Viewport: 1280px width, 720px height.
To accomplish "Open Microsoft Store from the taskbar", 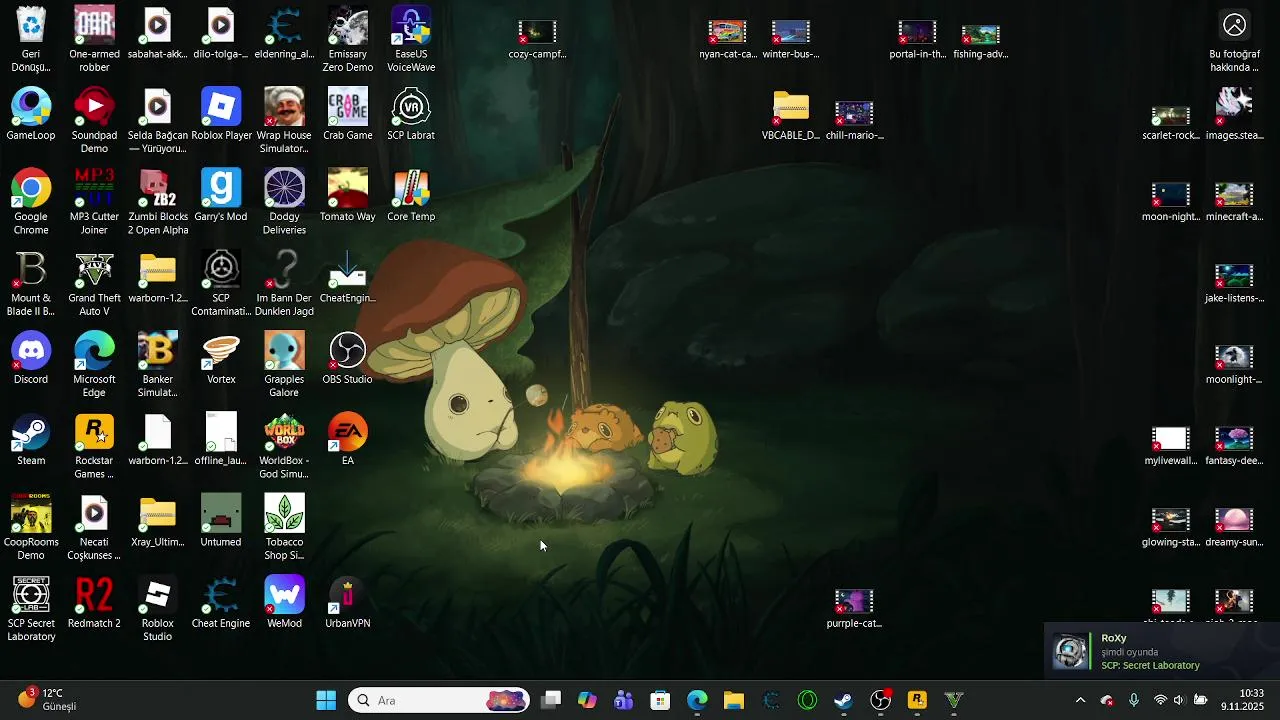I will click(x=660, y=700).
